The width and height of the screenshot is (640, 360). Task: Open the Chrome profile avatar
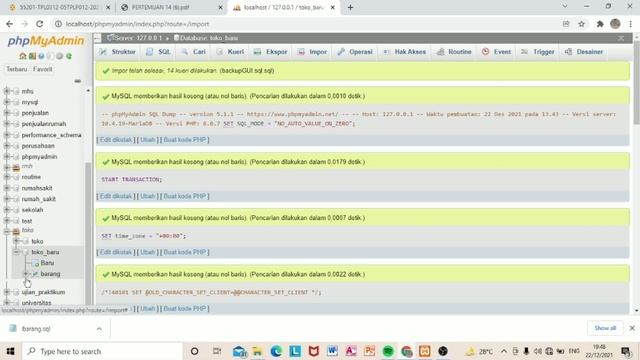[615, 24]
